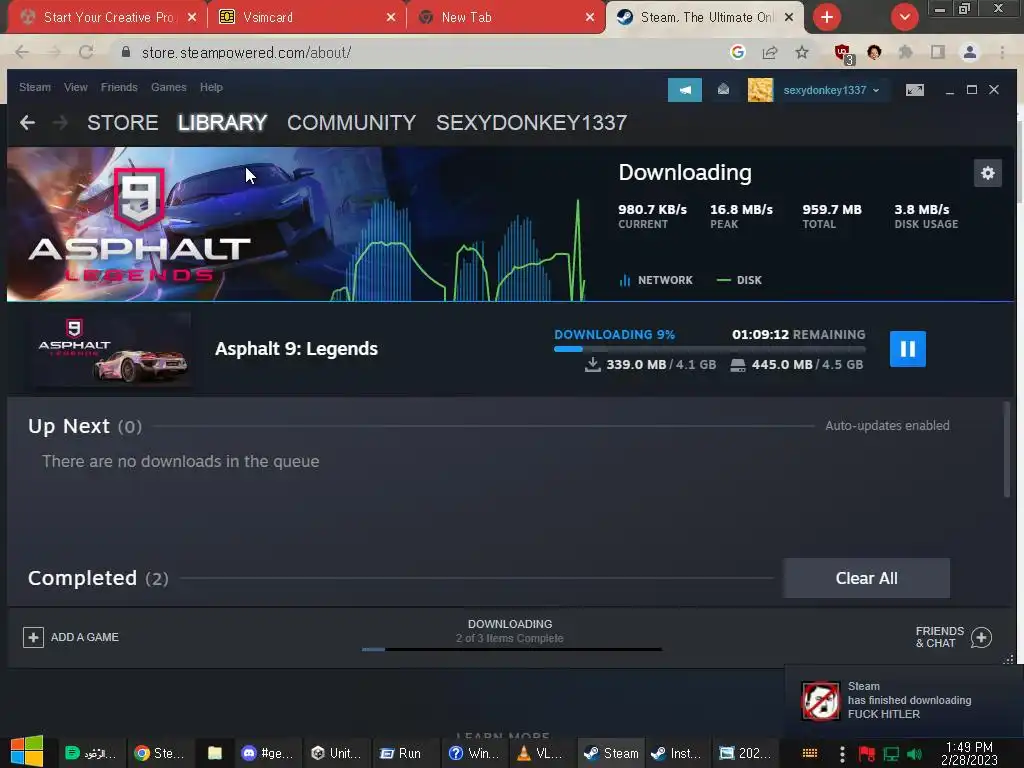
Task: Open the browser extensions puzzle icon
Action: (905, 52)
